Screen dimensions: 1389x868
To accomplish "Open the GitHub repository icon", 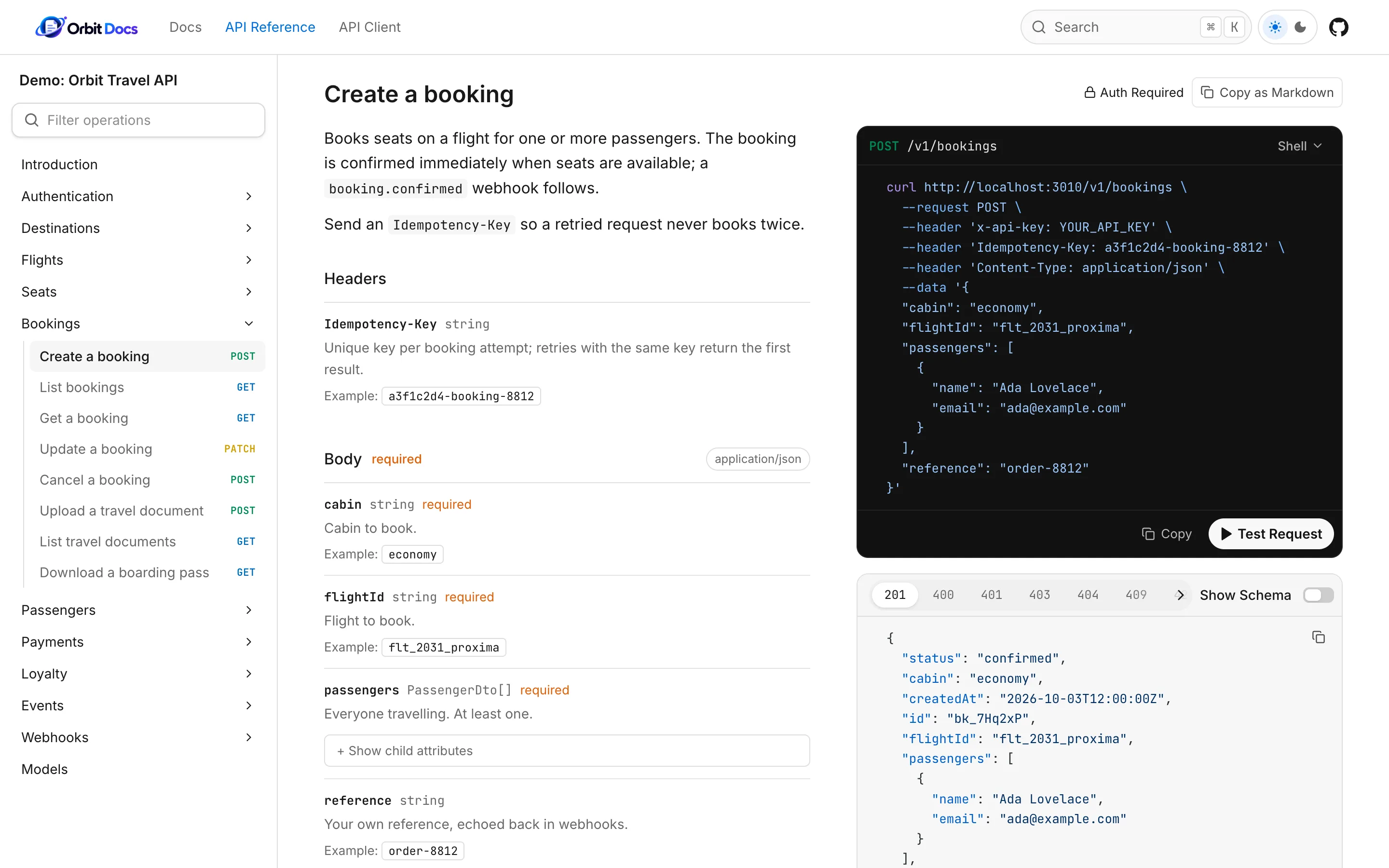I will 1338,27.
